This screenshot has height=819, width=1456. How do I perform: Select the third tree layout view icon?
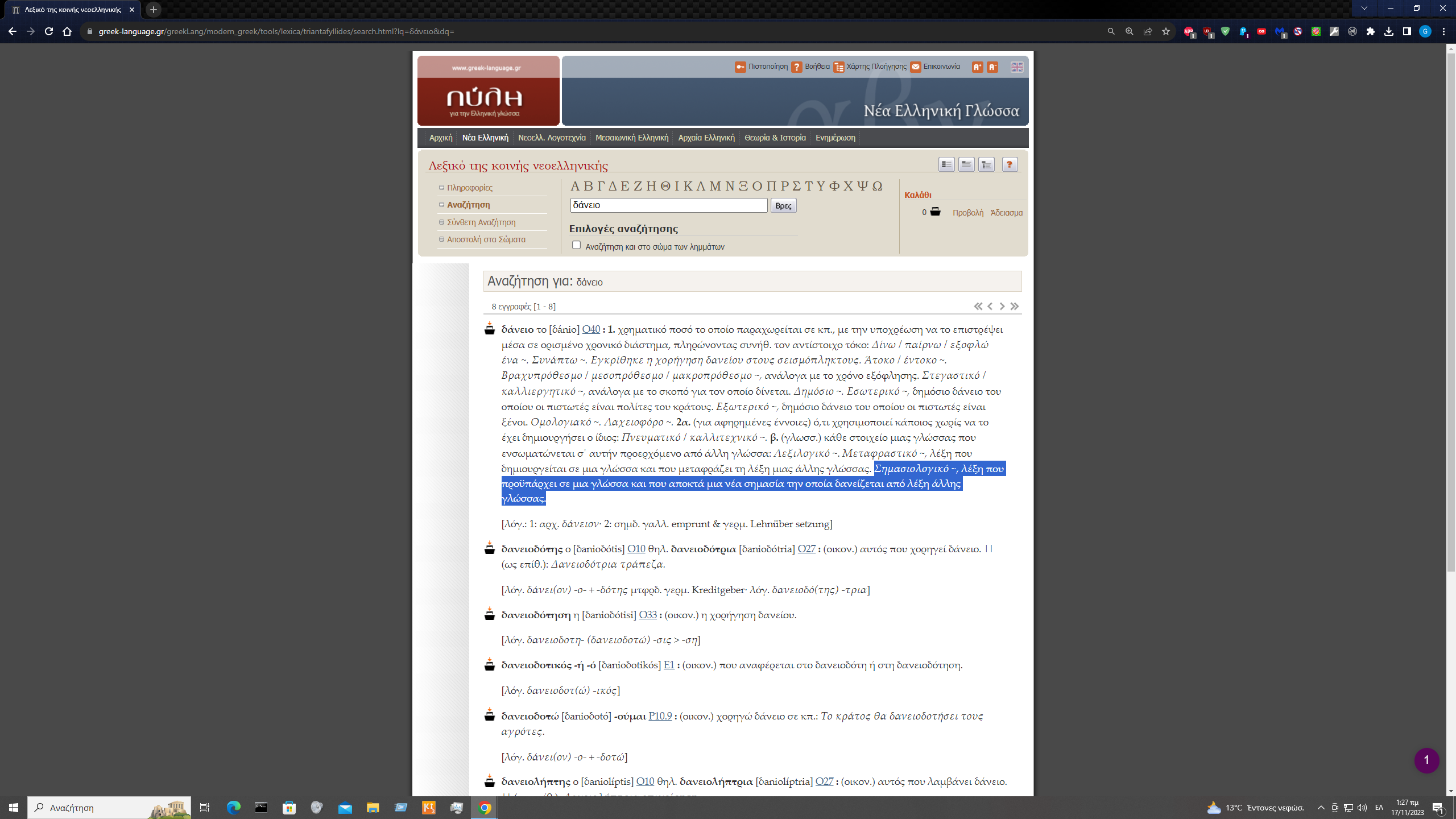(x=986, y=165)
